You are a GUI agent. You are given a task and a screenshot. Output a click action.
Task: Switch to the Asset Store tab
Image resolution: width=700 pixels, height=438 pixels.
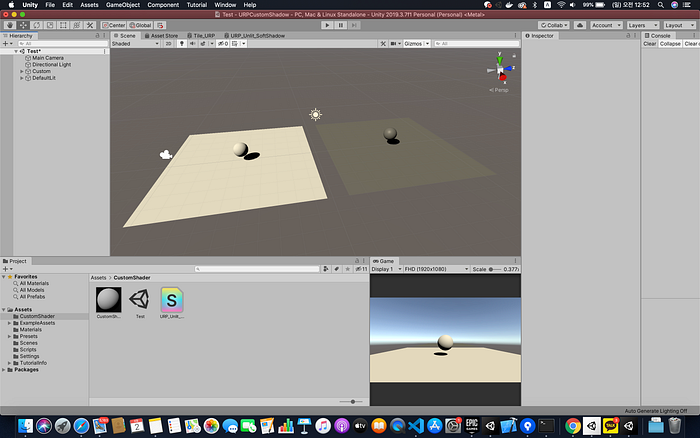pyautogui.click(x=161, y=35)
